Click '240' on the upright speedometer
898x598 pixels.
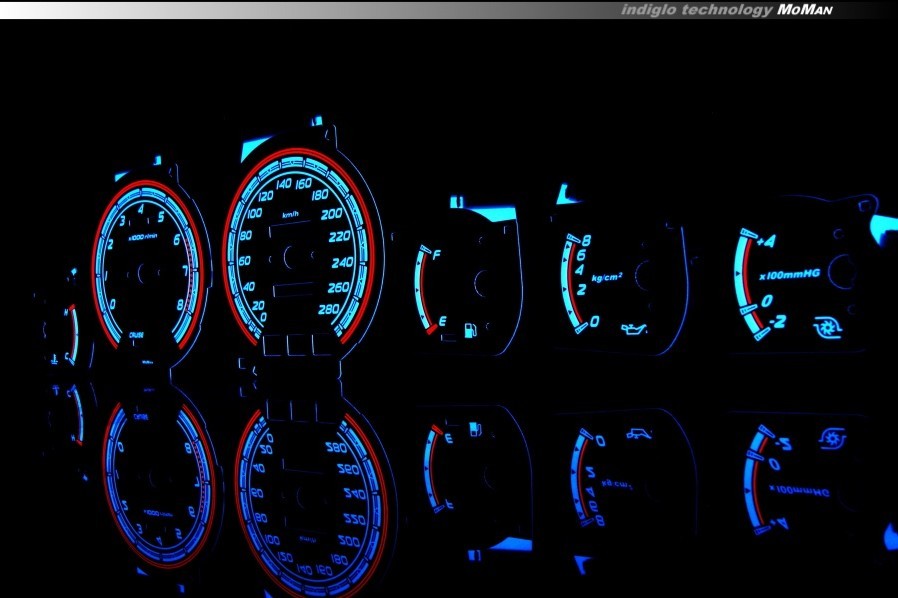[x=342, y=263]
